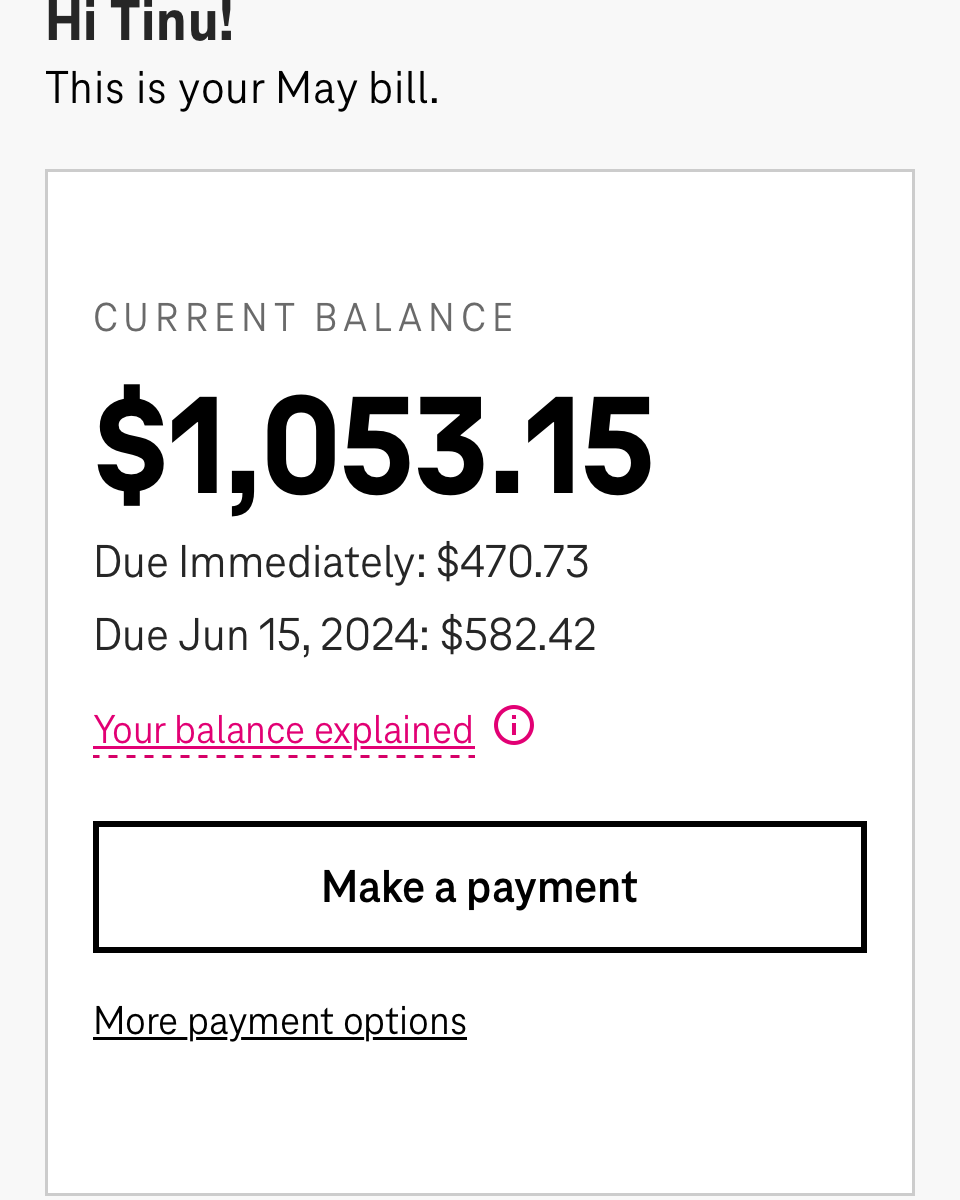Select the $470.73 amount due immediately
This screenshot has width=960, height=1200.
pos(513,562)
